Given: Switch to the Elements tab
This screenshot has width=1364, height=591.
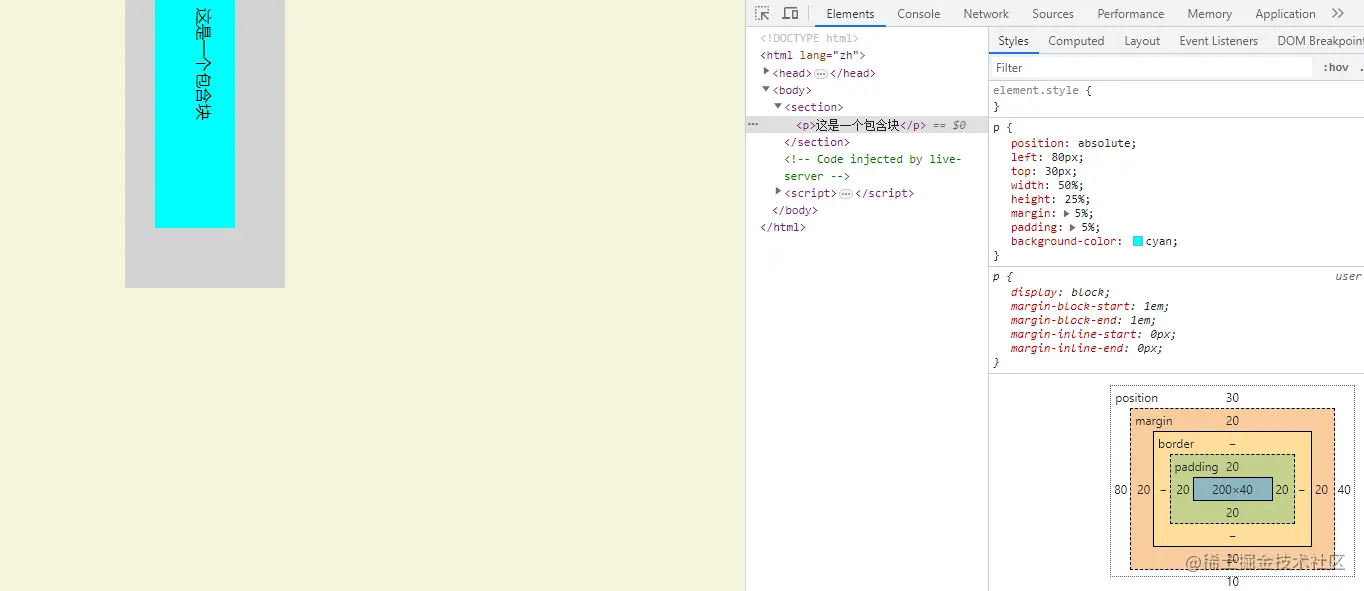Looking at the screenshot, I should coord(850,14).
